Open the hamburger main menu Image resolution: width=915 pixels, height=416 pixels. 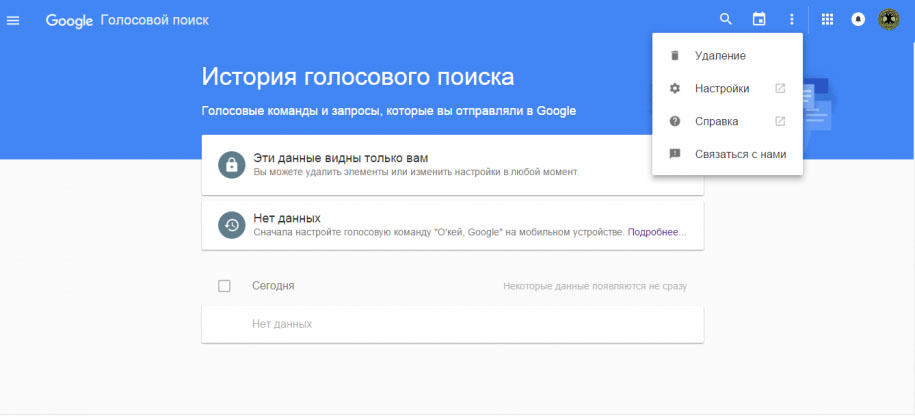point(13,20)
